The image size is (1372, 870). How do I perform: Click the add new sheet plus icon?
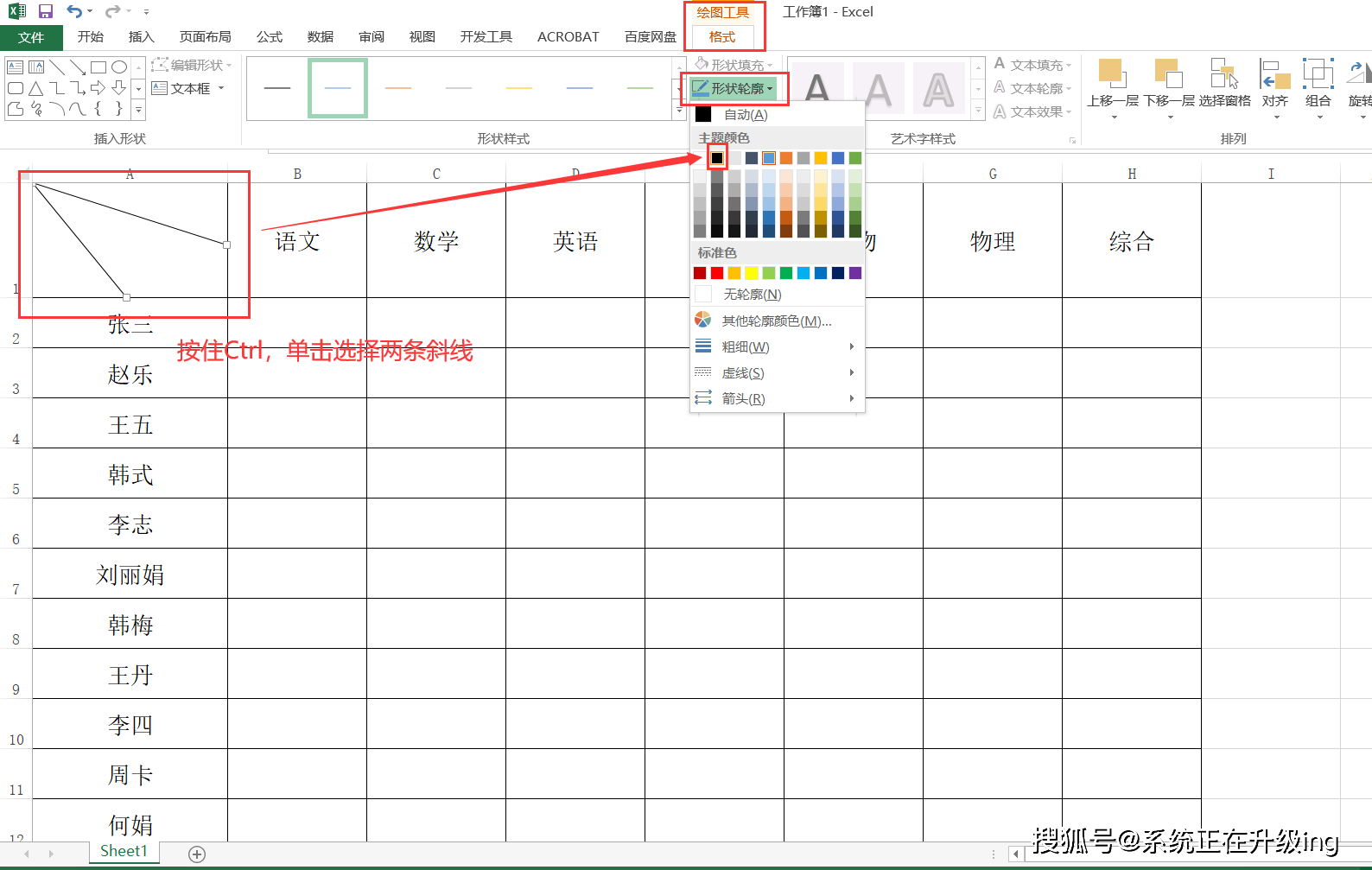(x=197, y=854)
